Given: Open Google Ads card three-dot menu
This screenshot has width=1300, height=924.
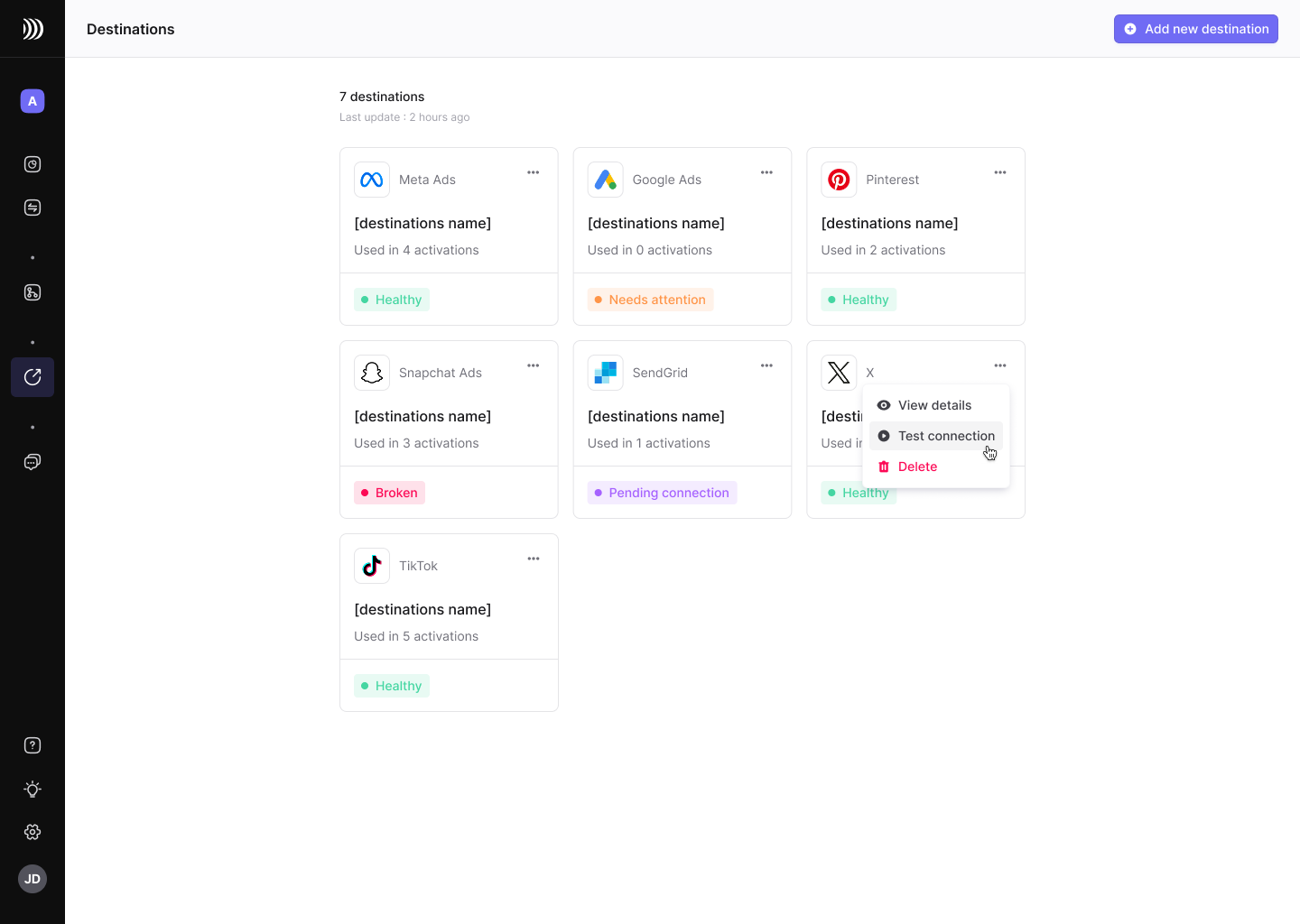Looking at the screenshot, I should (766, 172).
